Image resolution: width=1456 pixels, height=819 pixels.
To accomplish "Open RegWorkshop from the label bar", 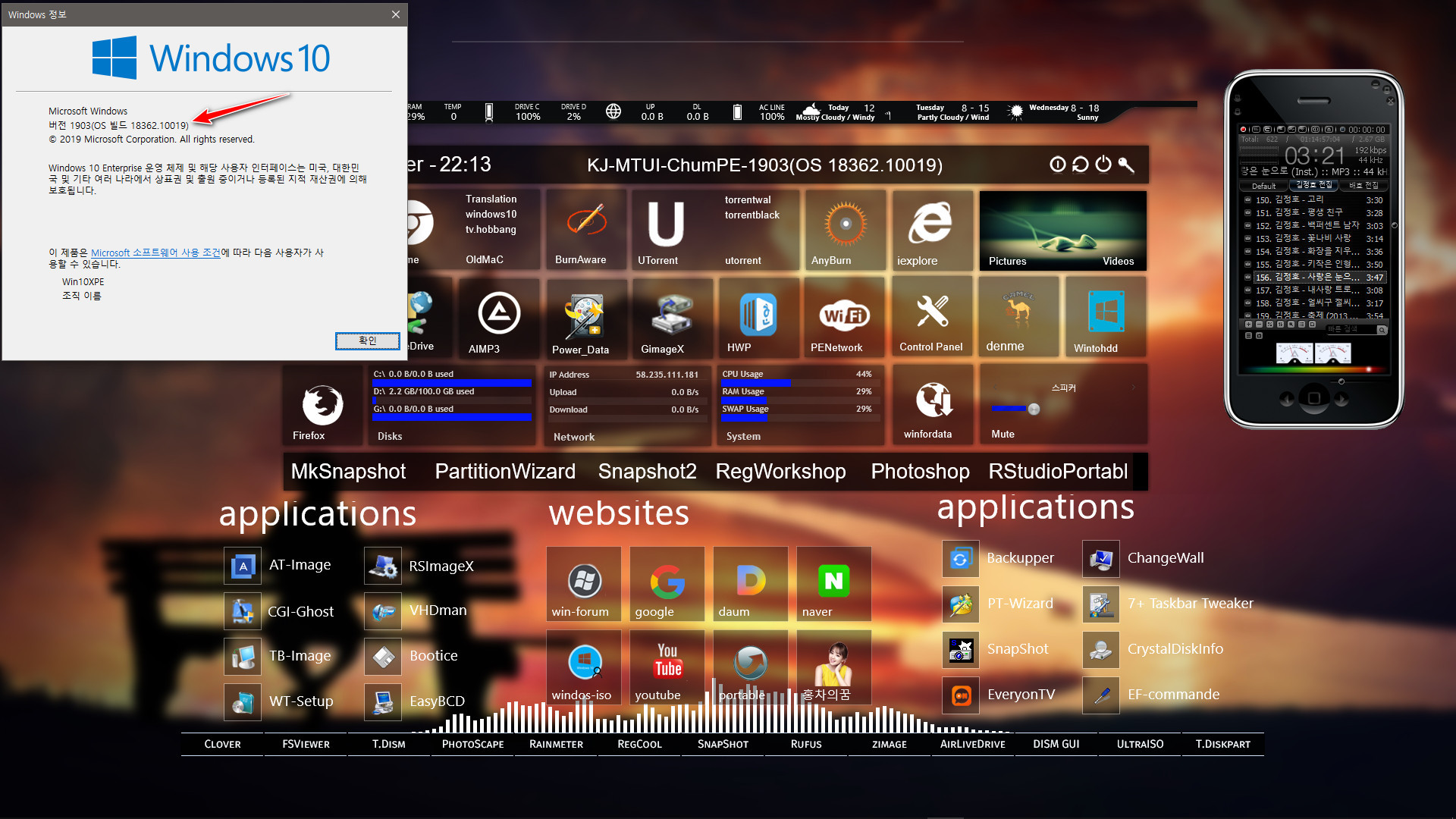I will tap(780, 472).
